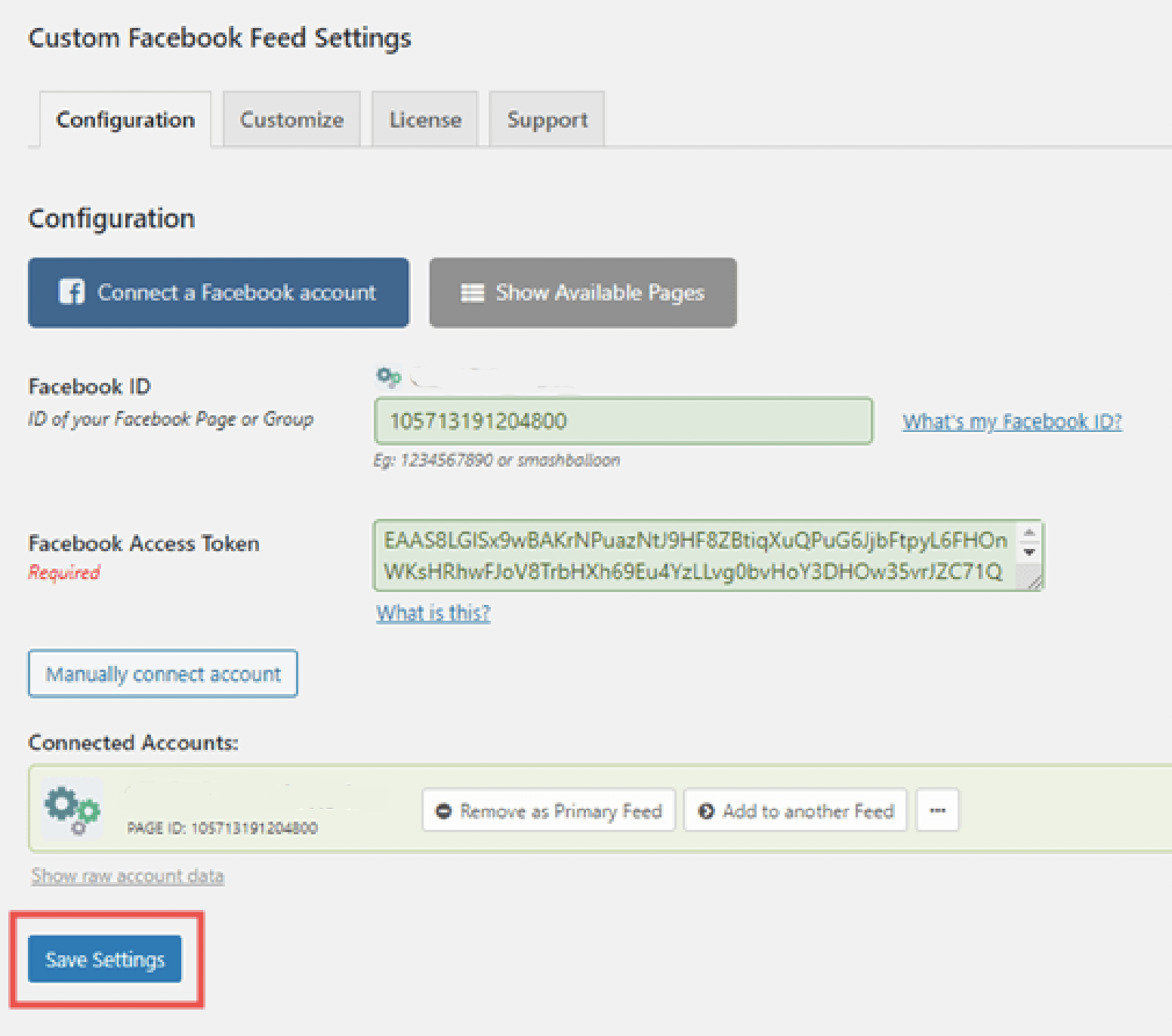1172x1036 pixels.
Task: Click the Facebook logo on Connect button
Action: pyautogui.click(x=72, y=292)
